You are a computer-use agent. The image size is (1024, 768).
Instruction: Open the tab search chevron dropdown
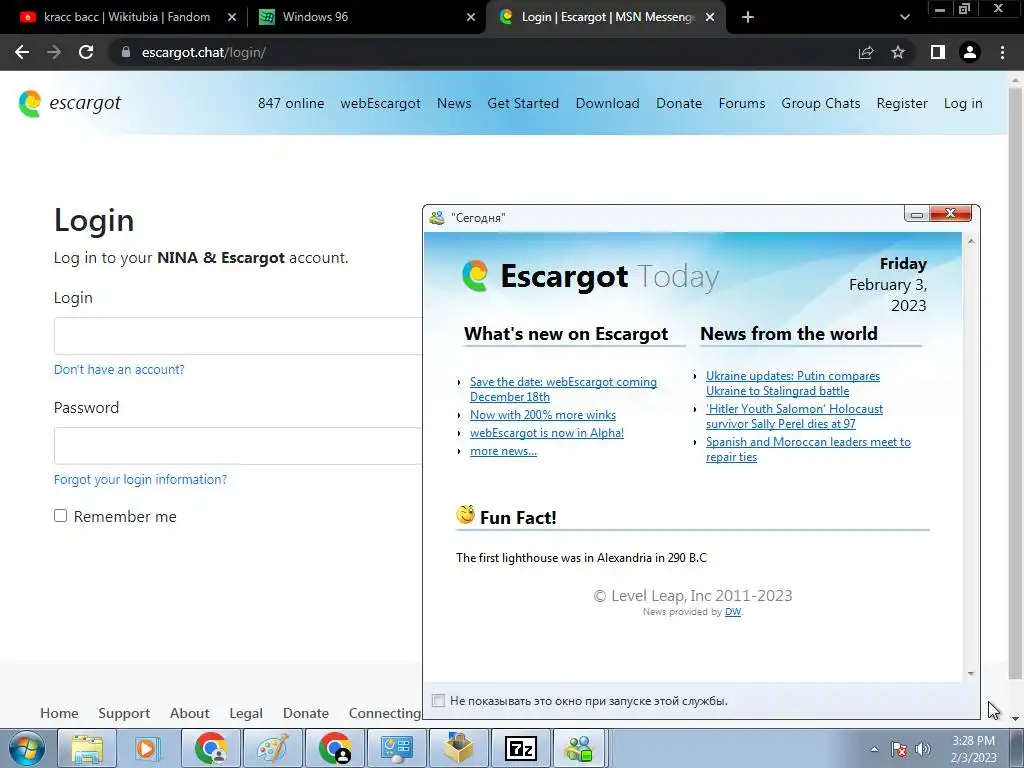904,17
